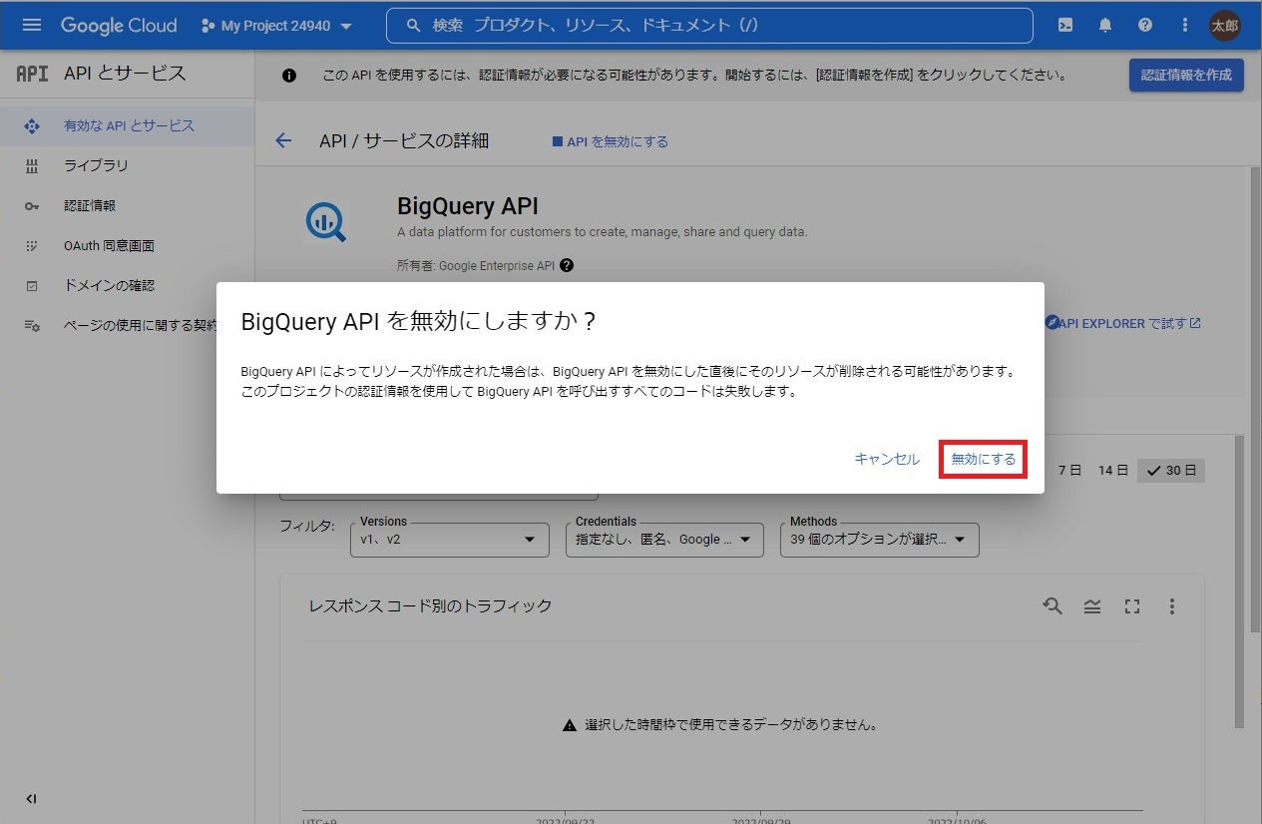1262x824 pixels.
Task: Activate Cloud Shell terminal icon
Action: 1065,26
